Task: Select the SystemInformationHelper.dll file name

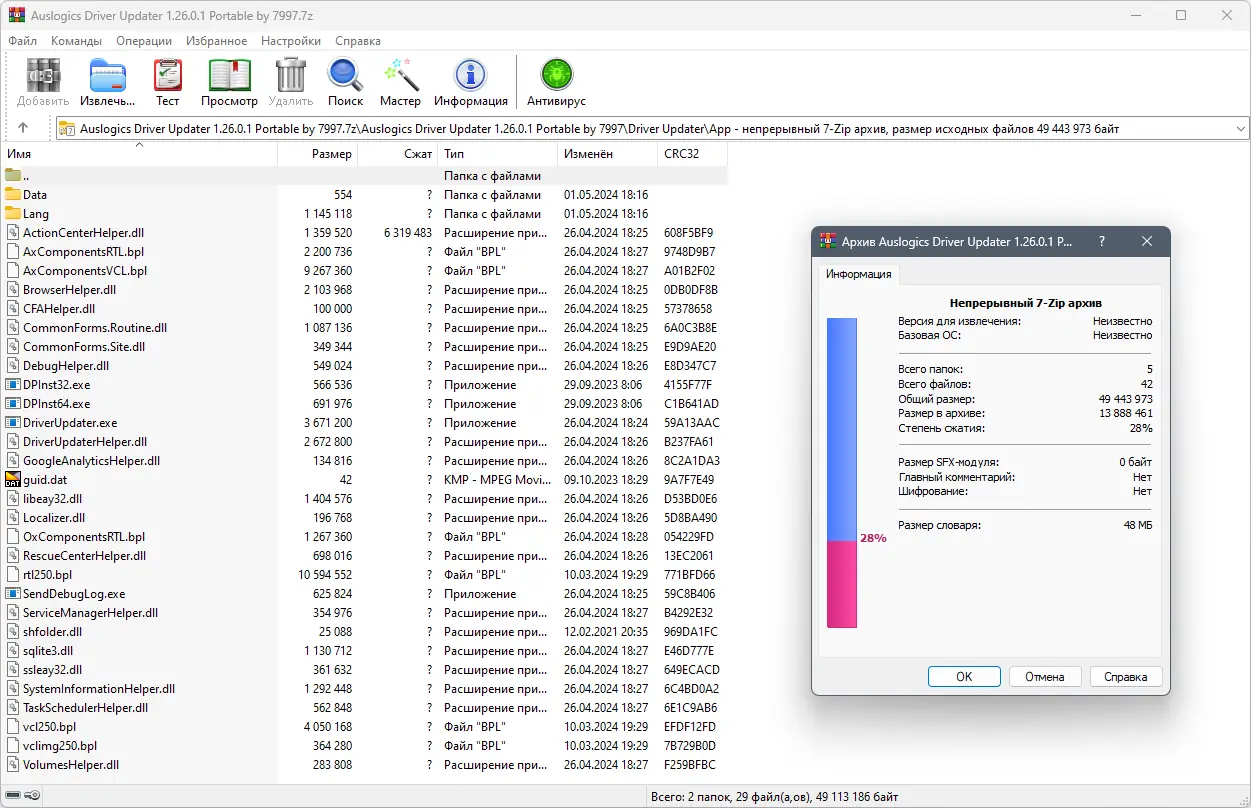Action: [99, 689]
